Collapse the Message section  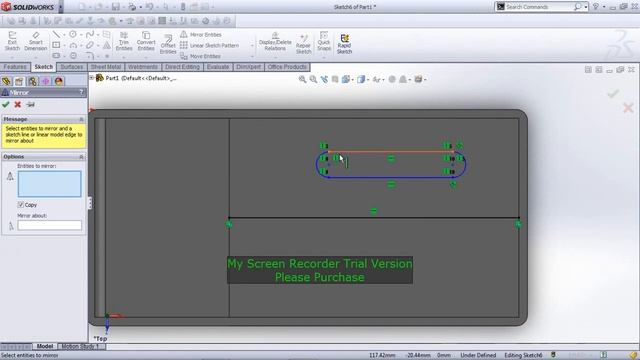(81, 119)
